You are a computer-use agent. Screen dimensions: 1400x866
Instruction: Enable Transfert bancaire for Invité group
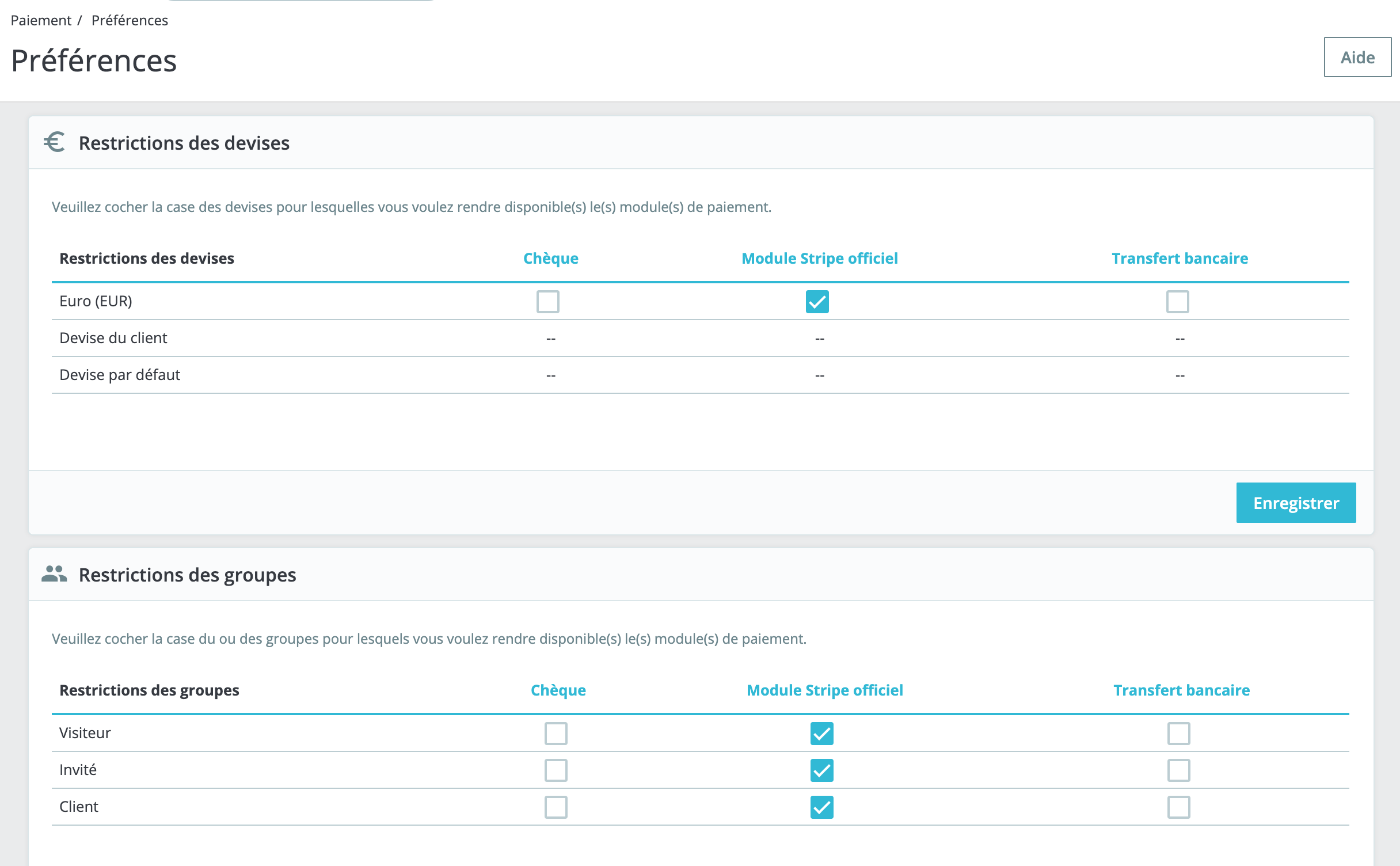(1178, 770)
